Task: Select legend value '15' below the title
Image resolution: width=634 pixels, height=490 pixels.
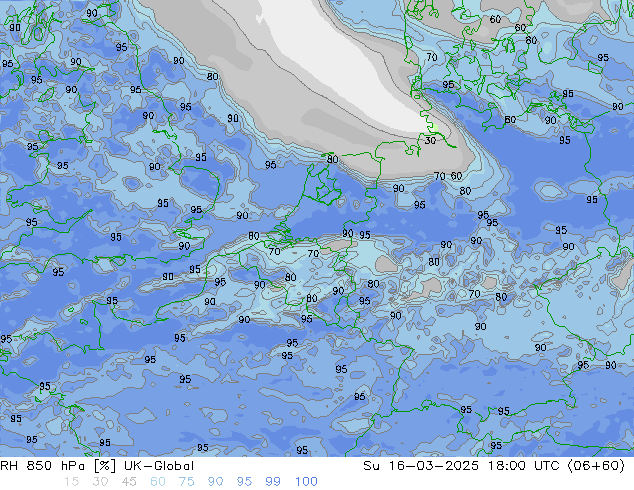Action: coord(71,482)
